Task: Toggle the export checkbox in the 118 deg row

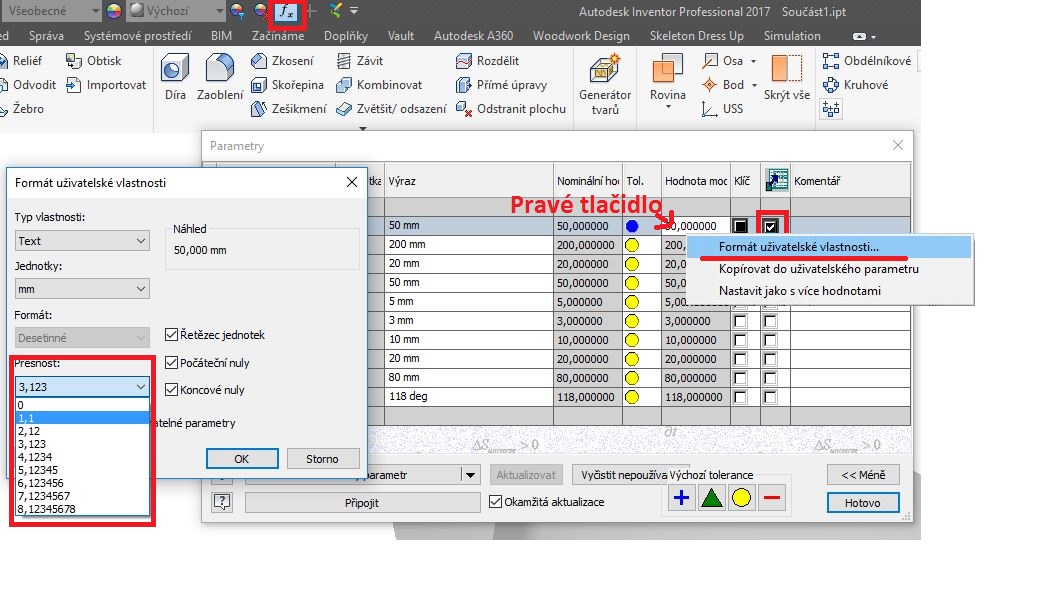Action: tap(770, 397)
